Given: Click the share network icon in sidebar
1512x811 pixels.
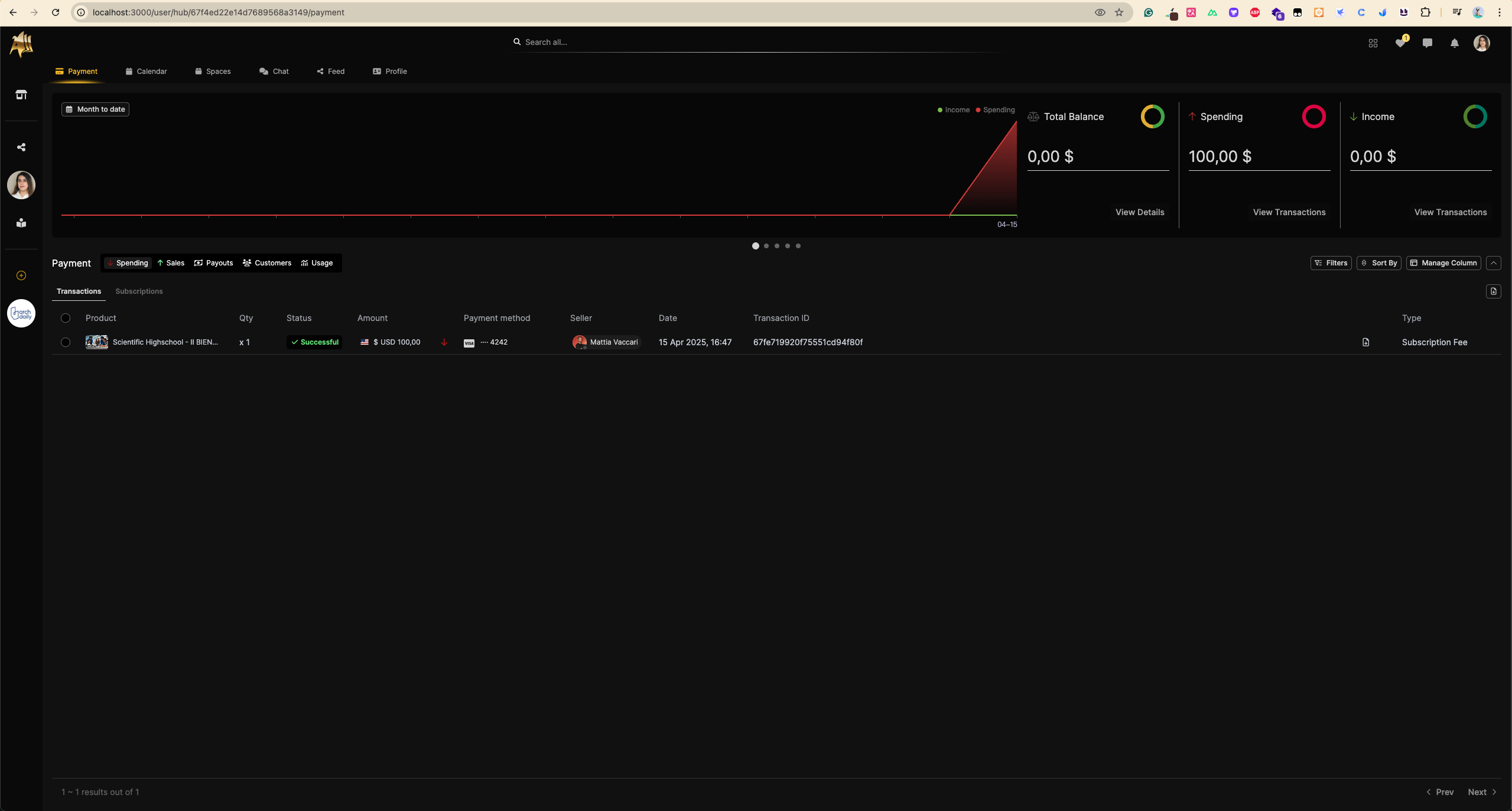Looking at the screenshot, I should (21, 147).
